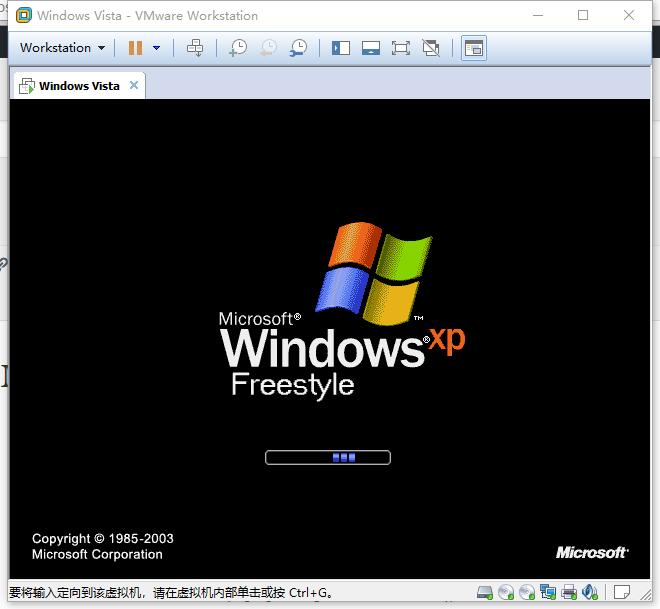The image size is (660, 609).
Task: Toggle the thumbnail bar view
Action: point(371,48)
